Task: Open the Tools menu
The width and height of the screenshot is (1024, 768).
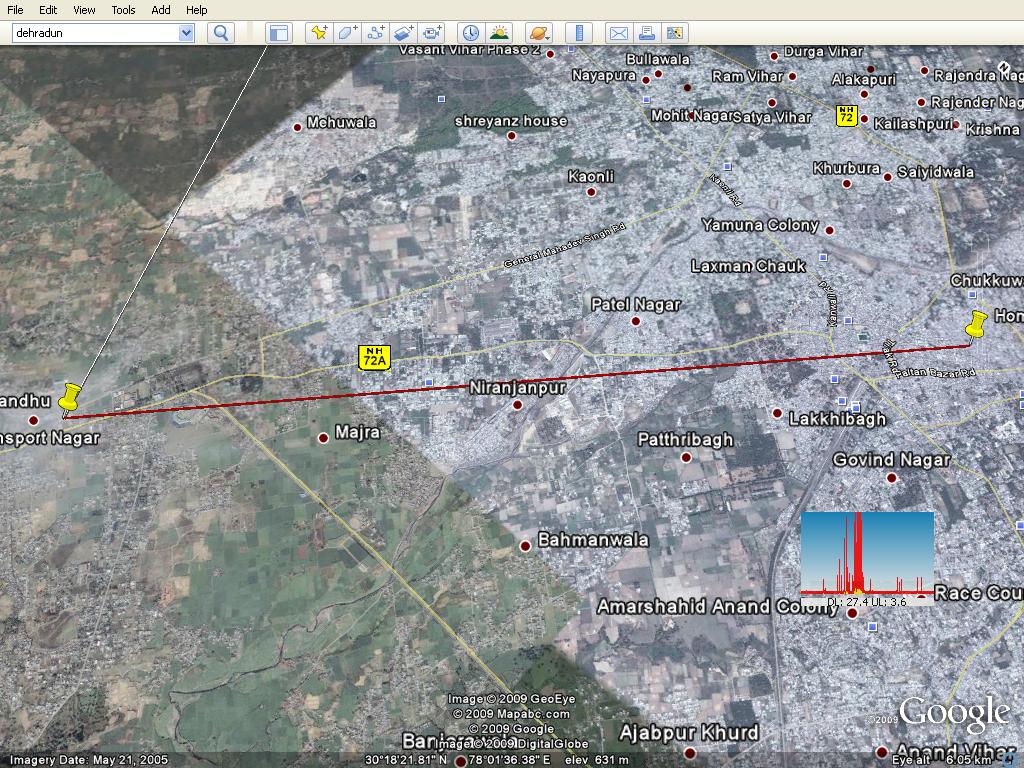Action: [123, 10]
